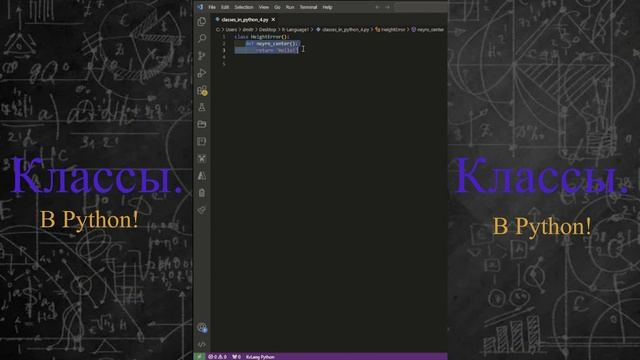The width and height of the screenshot is (640, 360).
Task: Open the Terminal menu
Action: pos(309,7)
